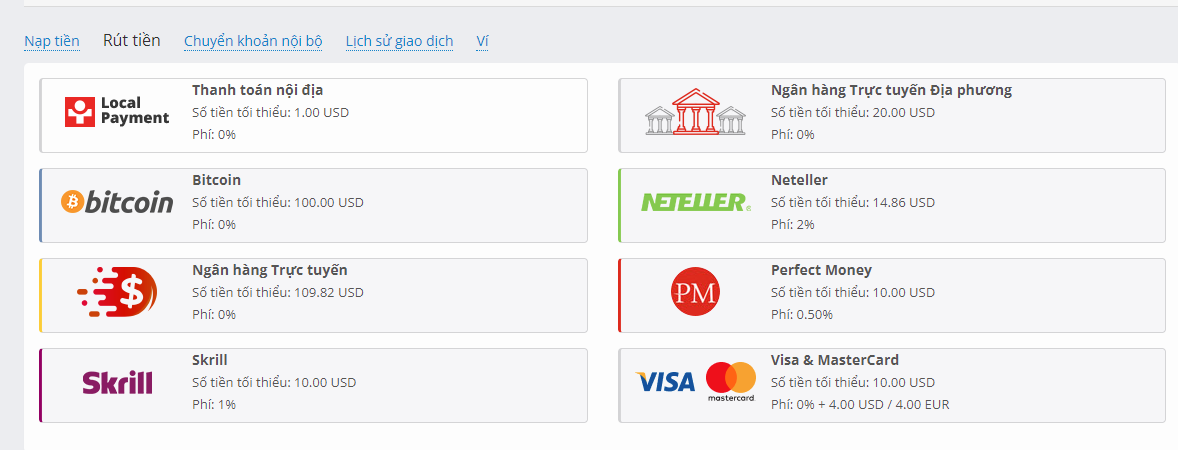Click the Perfect Money heading
This screenshot has height=450, width=1178.
pos(821,270)
